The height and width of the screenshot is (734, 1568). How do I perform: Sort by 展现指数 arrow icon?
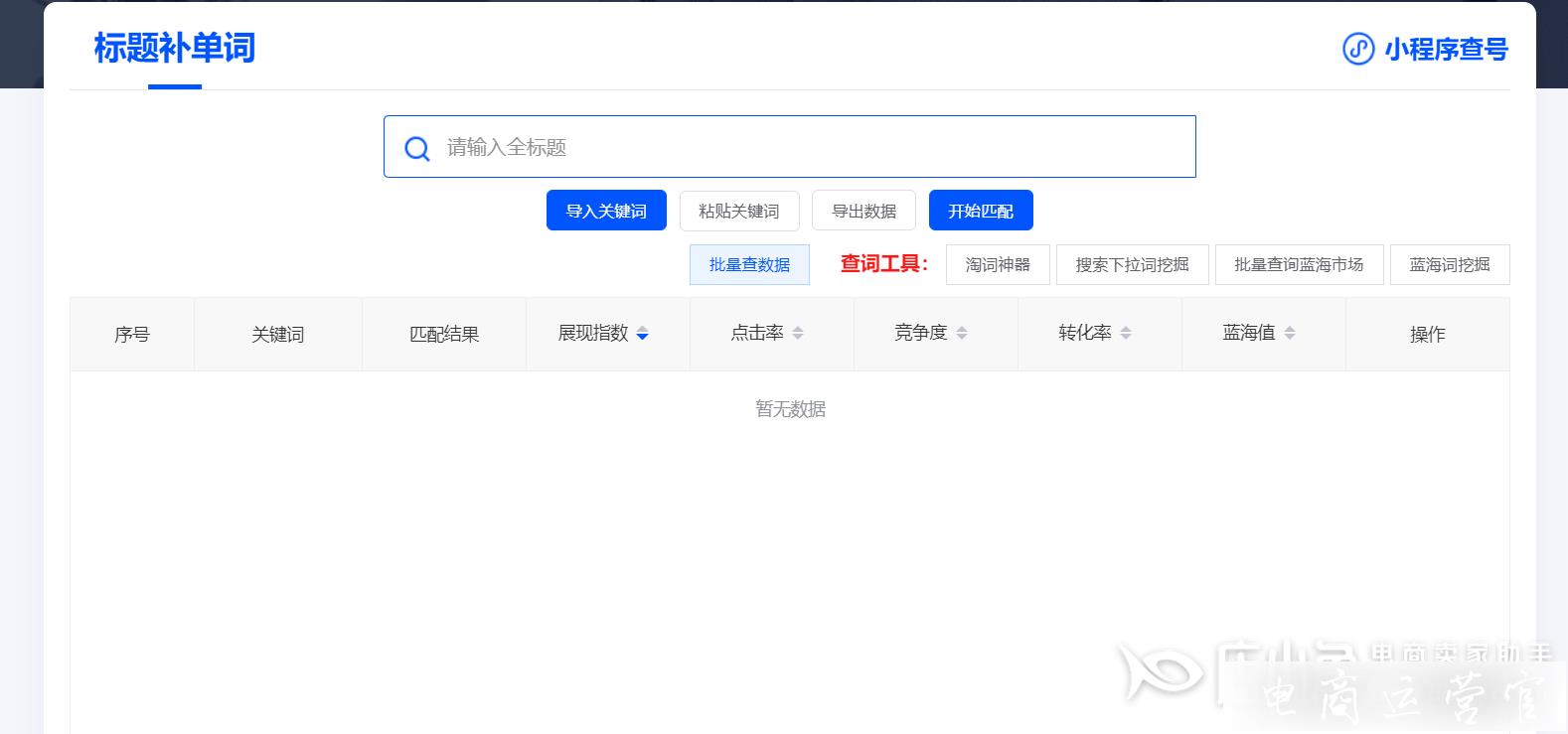[x=642, y=334]
